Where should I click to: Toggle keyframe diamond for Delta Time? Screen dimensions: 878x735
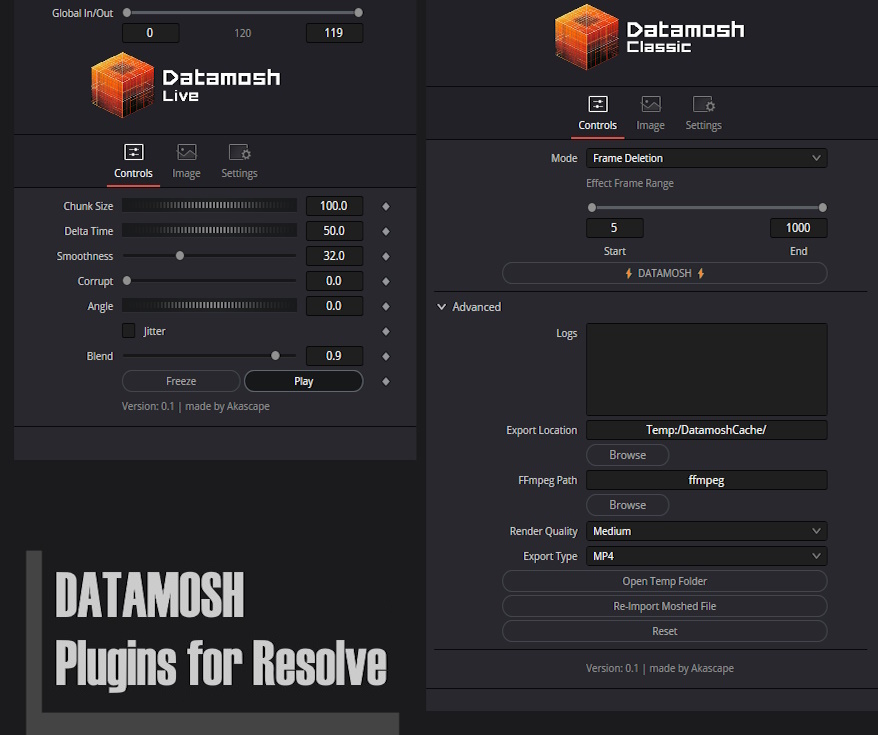point(386,231)
